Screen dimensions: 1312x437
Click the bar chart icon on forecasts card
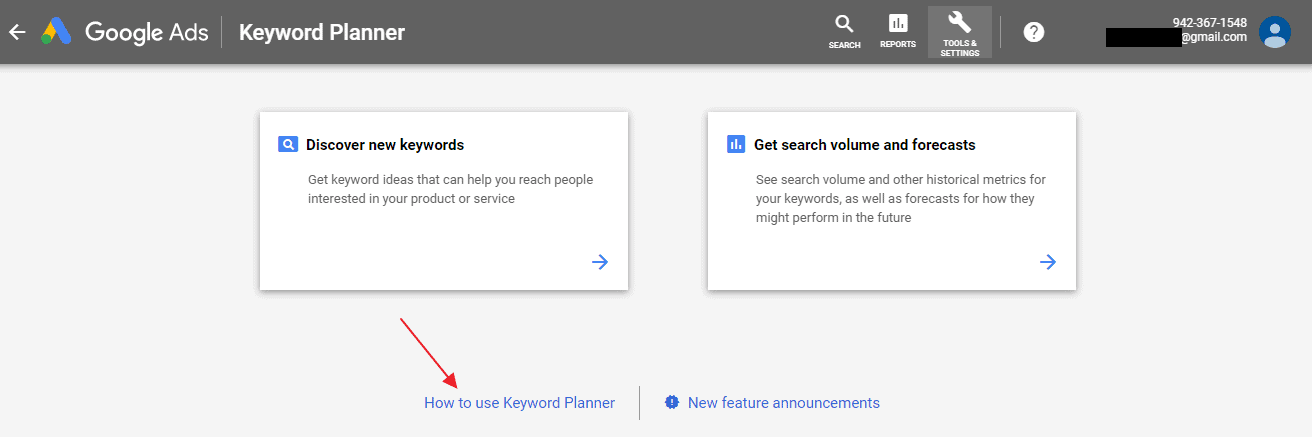[x=736, y=145]
